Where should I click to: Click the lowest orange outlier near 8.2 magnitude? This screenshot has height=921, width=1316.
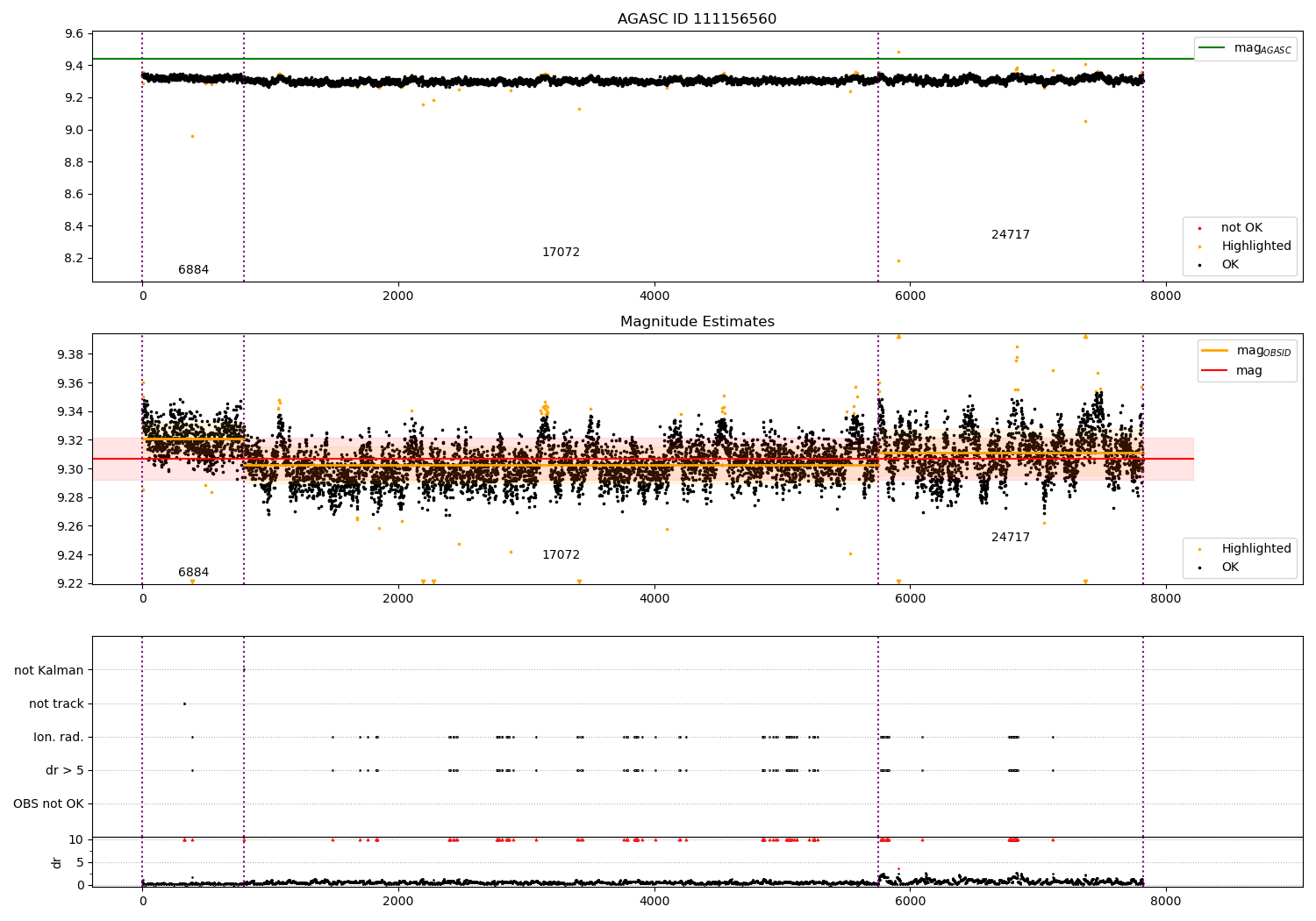[x=898, y=261]
